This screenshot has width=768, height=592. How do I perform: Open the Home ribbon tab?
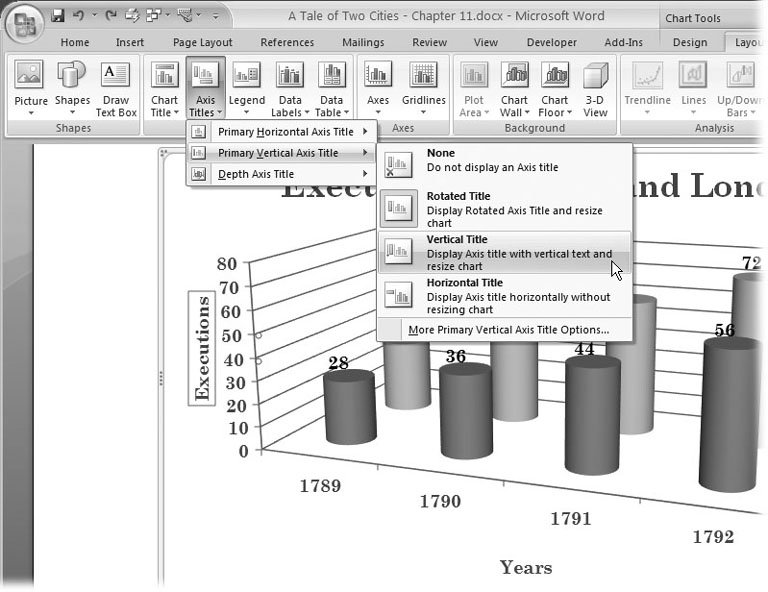74,43
